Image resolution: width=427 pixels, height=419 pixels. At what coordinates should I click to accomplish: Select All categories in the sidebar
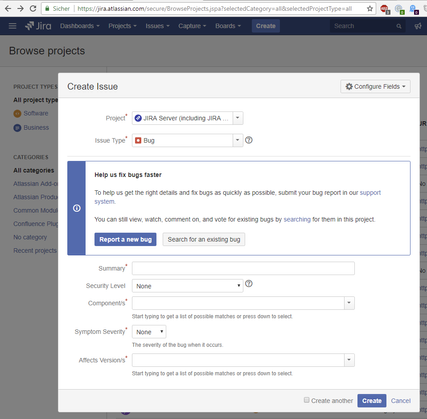[x=34, y=170]
